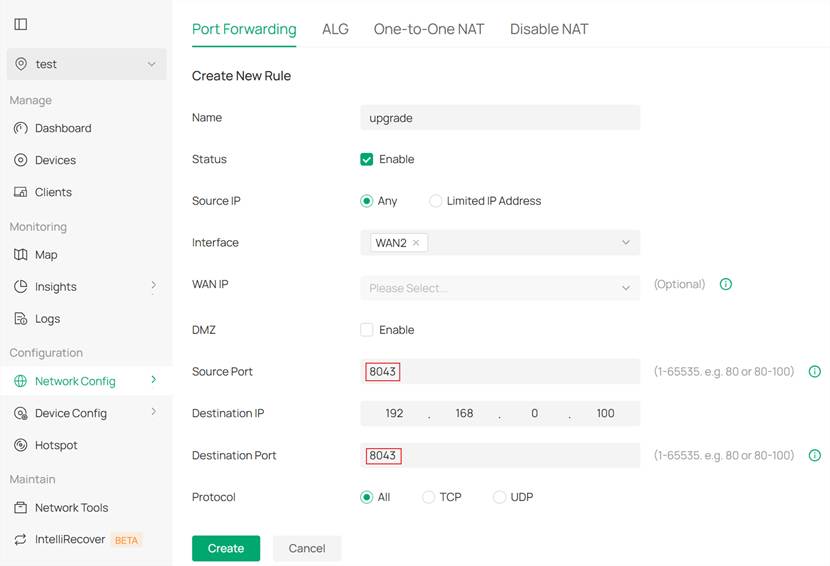This screenshot has width=830, height=566.
Task: Switch to One-to-One NAT tab
Action: [428, 29]
